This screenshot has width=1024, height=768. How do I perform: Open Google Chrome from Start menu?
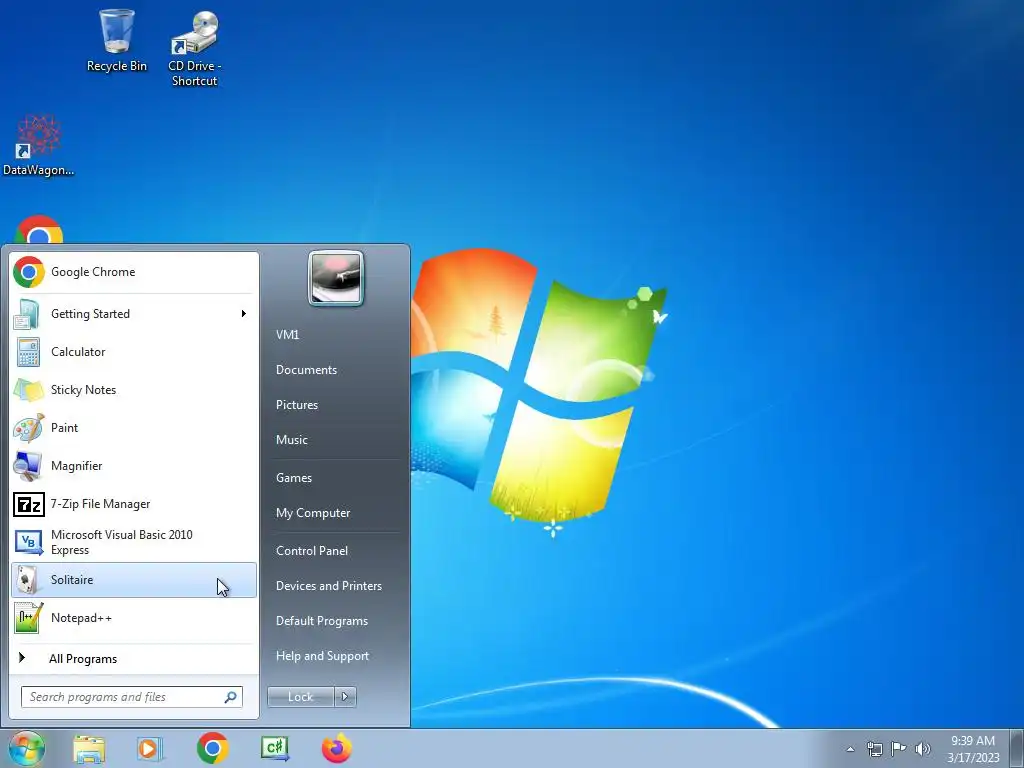pyautogui.click(x=134, y=272)
